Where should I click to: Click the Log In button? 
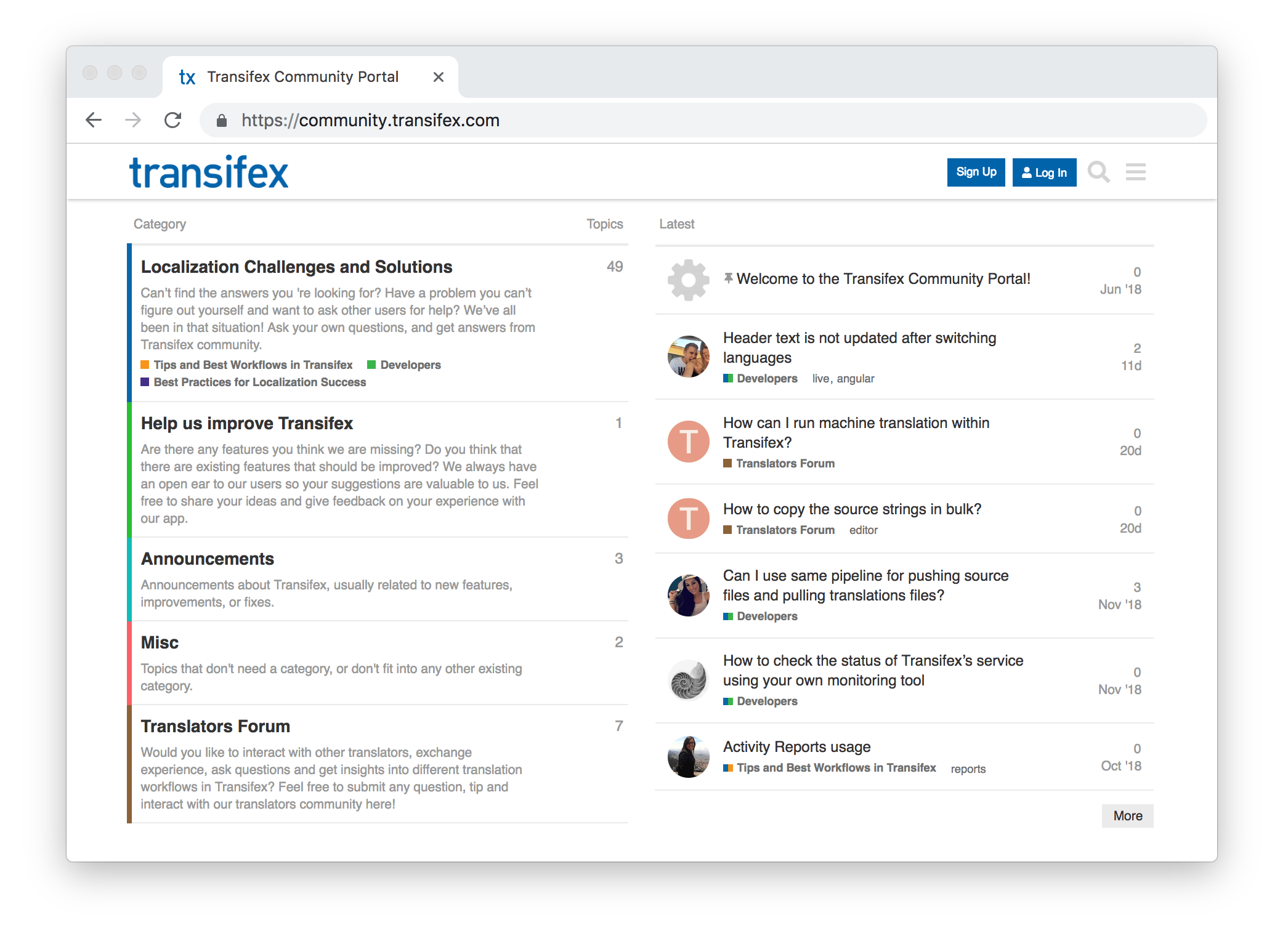pyautogui.click(x=1044, y=172)
